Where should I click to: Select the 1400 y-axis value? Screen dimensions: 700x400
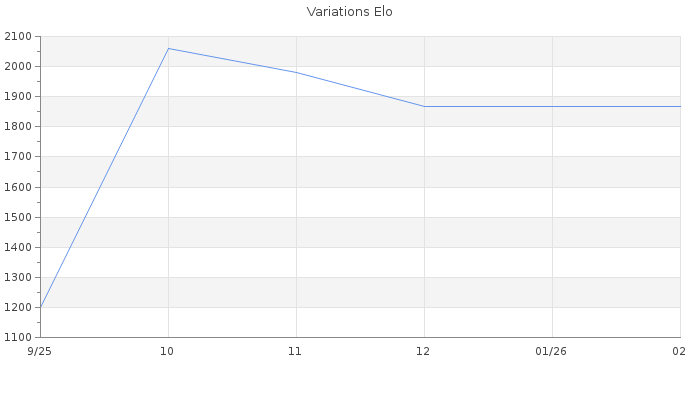pos(17,247)
